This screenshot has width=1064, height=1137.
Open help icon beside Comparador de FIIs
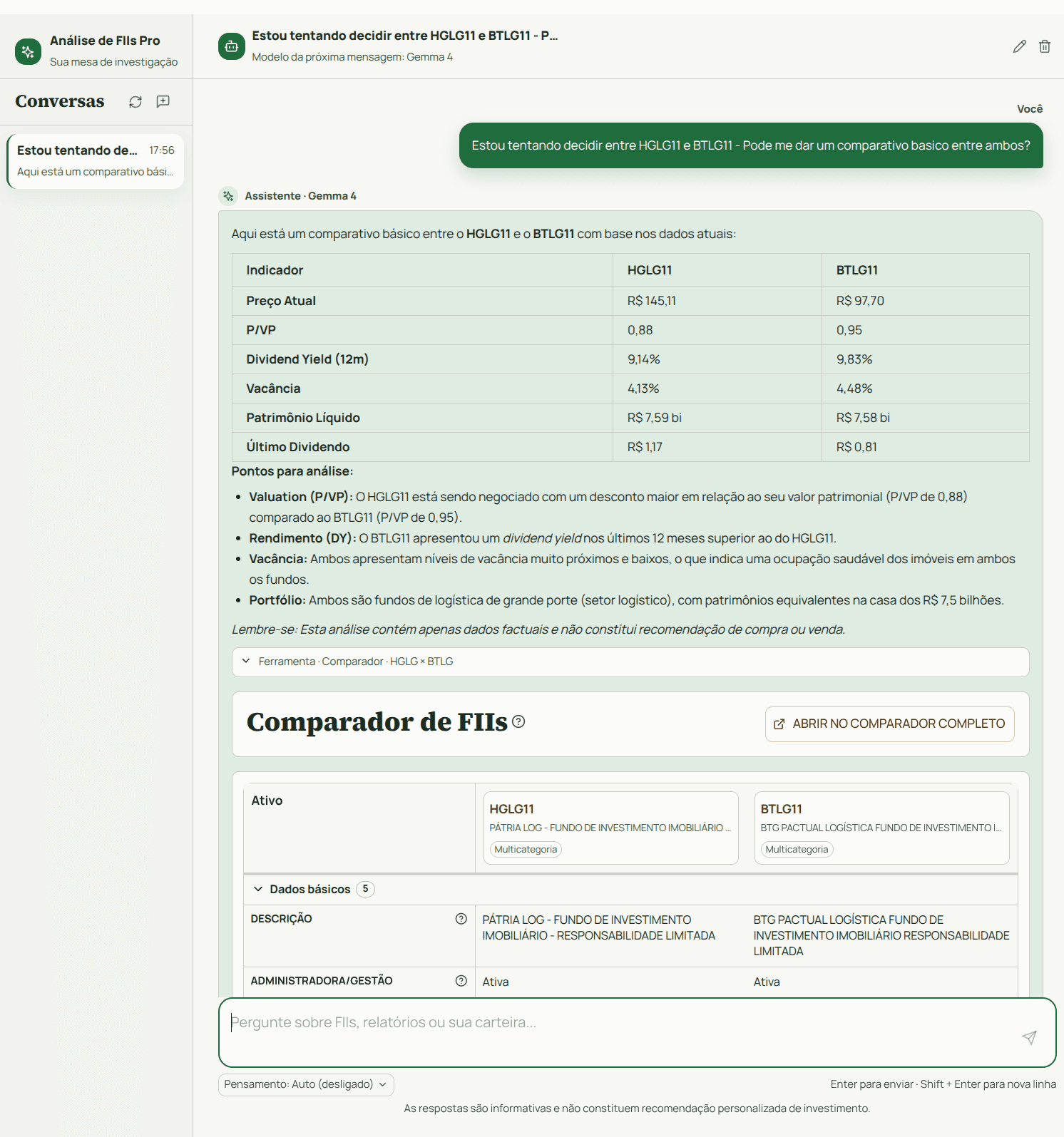[x=518, y=721]
